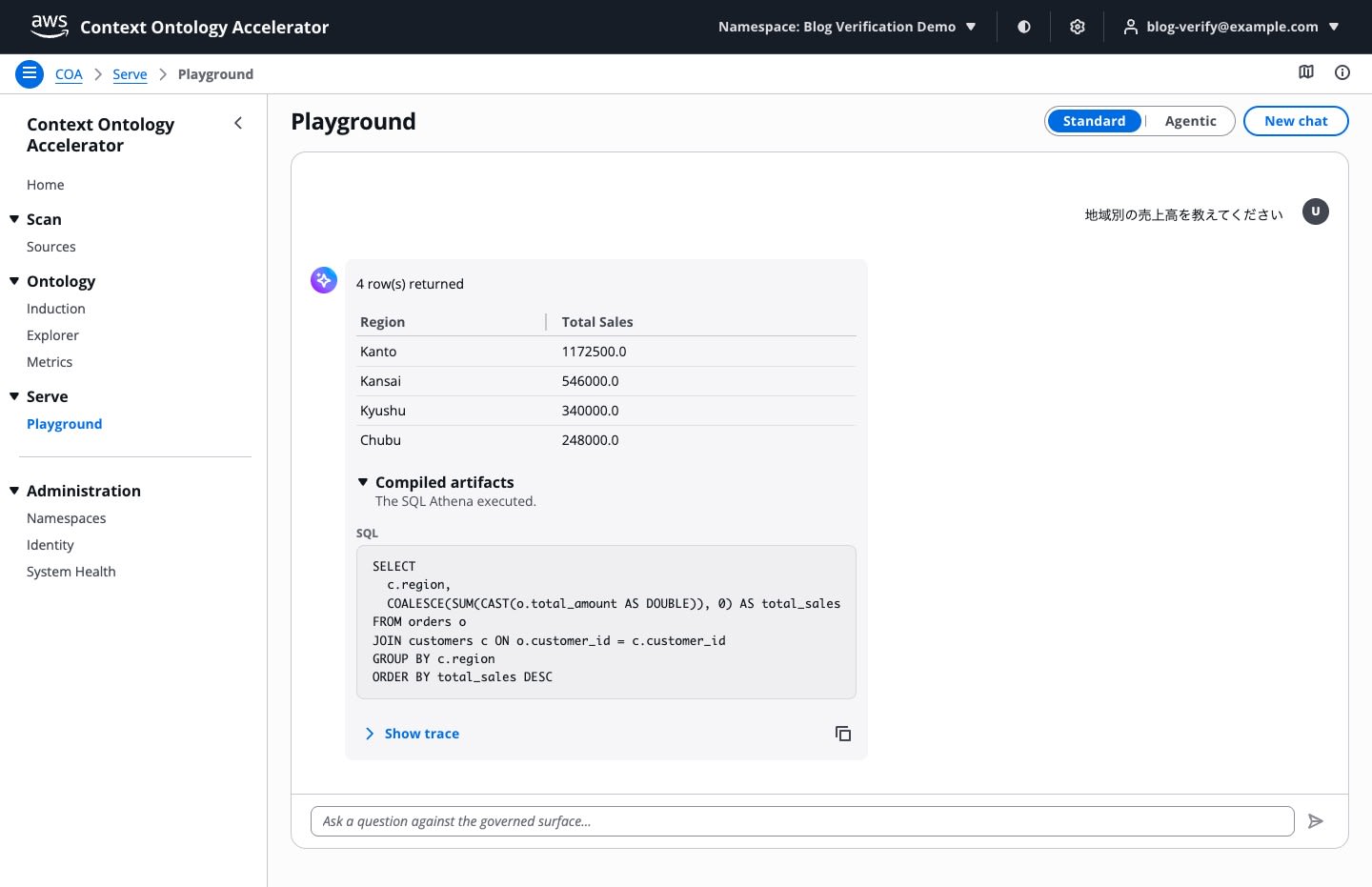The width and height of the screenshot is (1372, 887).
Task: Click the 546000.0 sales value
Action: 591,381
